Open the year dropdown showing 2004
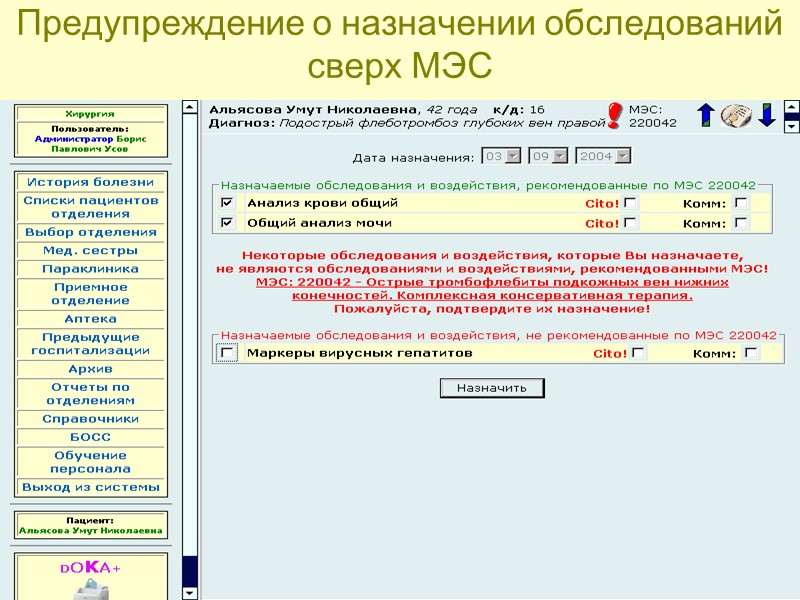This screenshot has width=800, height=600. click(x=603, y=156)
